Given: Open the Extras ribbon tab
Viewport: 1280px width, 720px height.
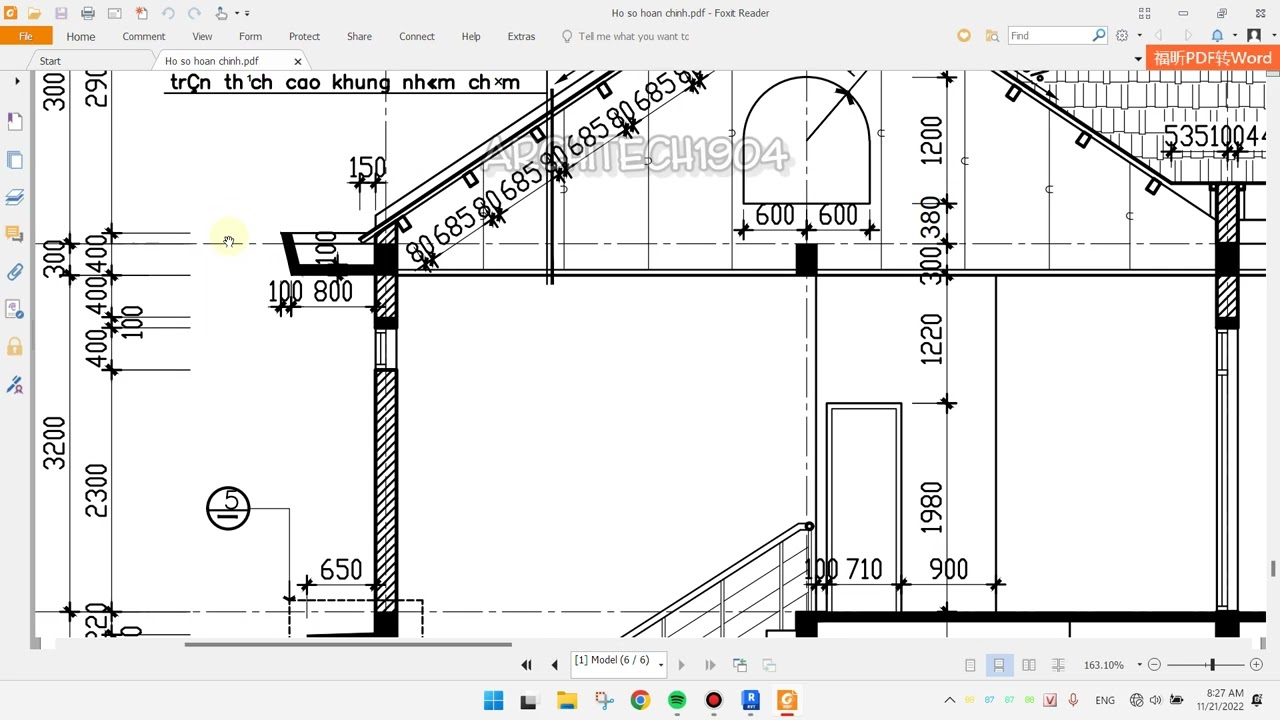Looking at the screenshot, I should pos(521,36).
